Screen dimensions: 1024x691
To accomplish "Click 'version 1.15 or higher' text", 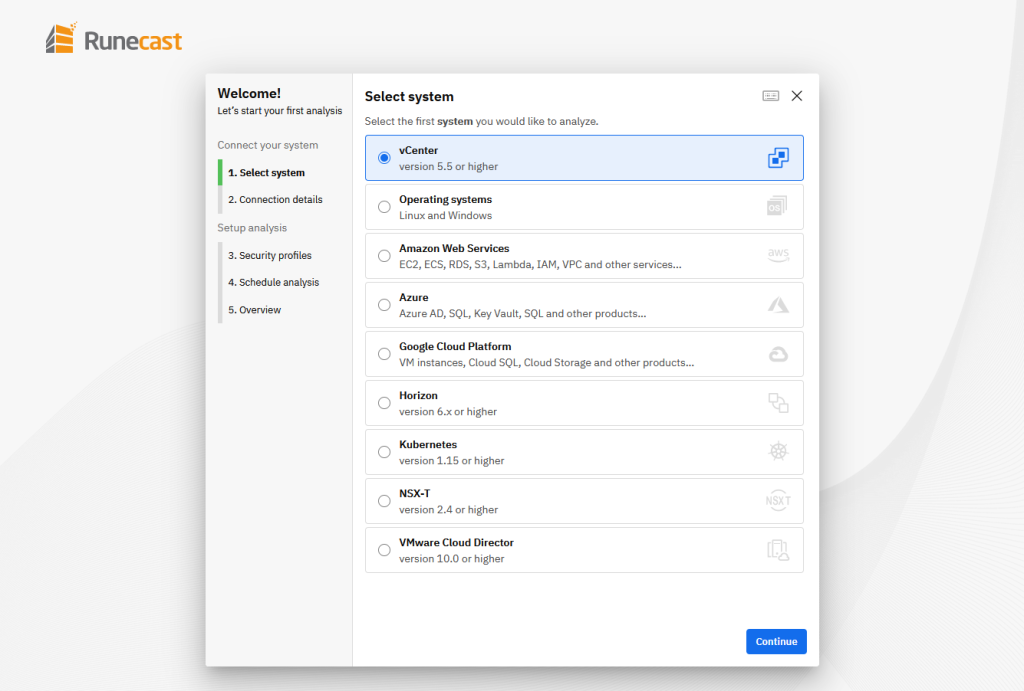I will [x=452, y=460].
